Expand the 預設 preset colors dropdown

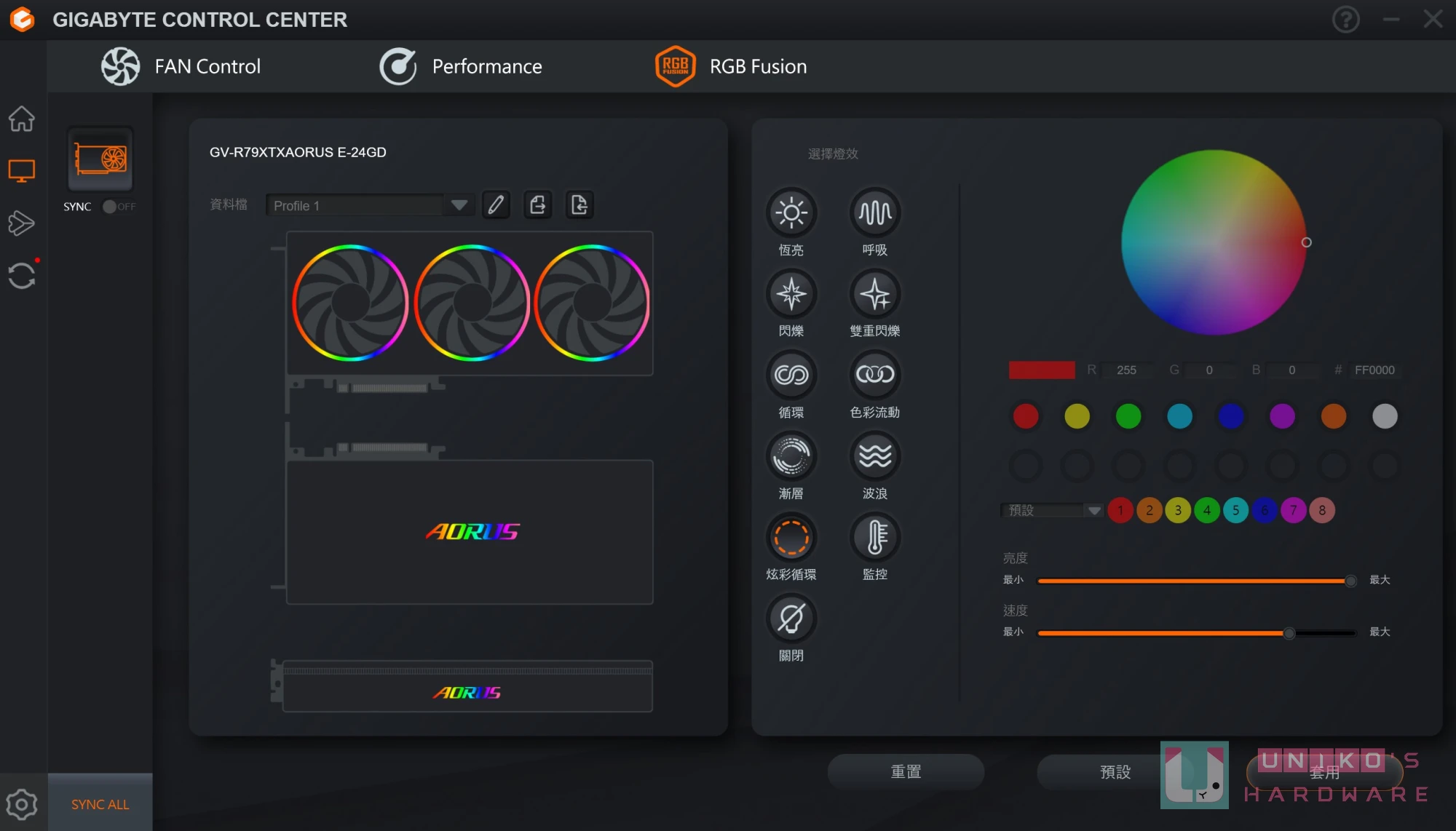click(x=1053, y=510)
